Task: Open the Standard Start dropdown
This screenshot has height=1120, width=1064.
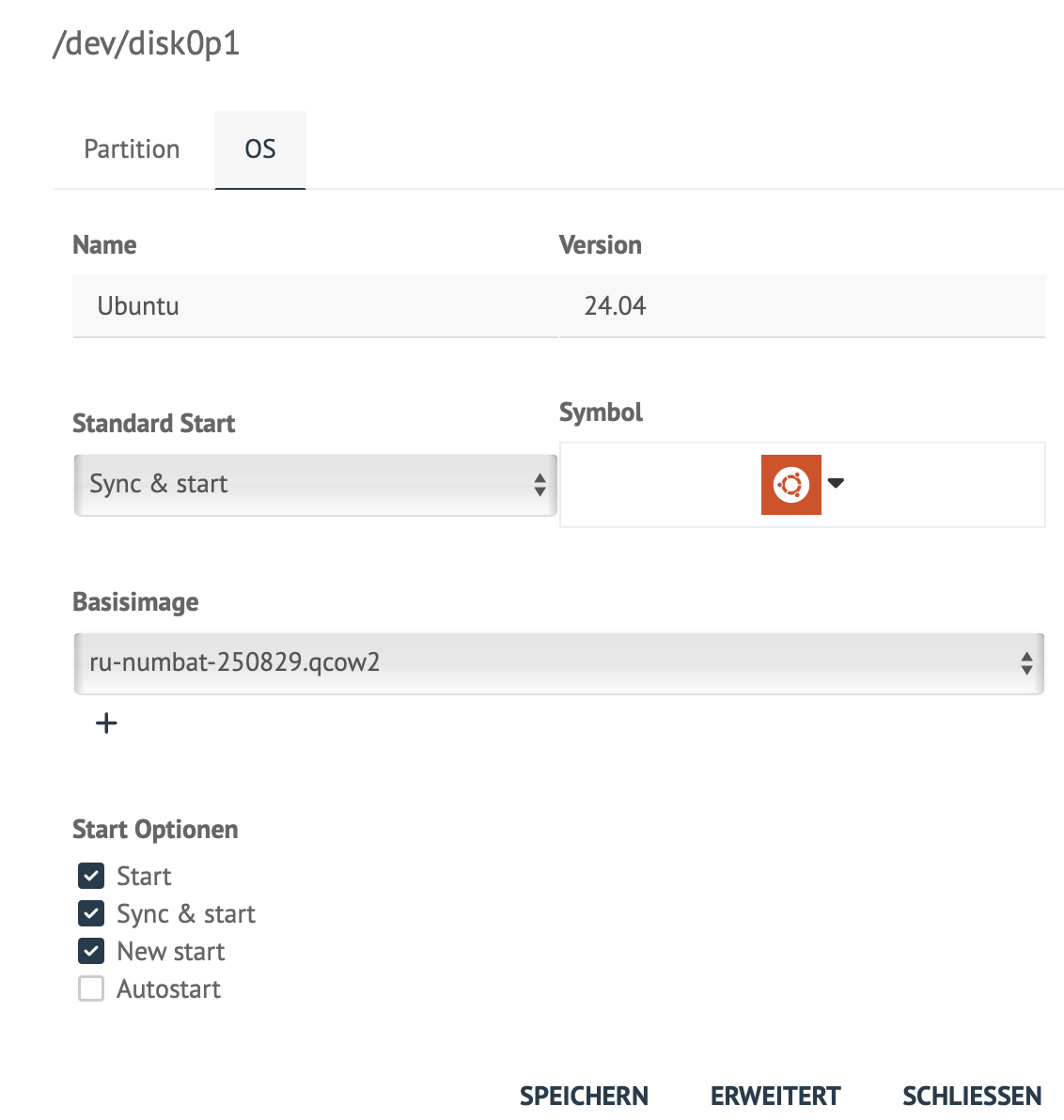Action: pos(315,485)
